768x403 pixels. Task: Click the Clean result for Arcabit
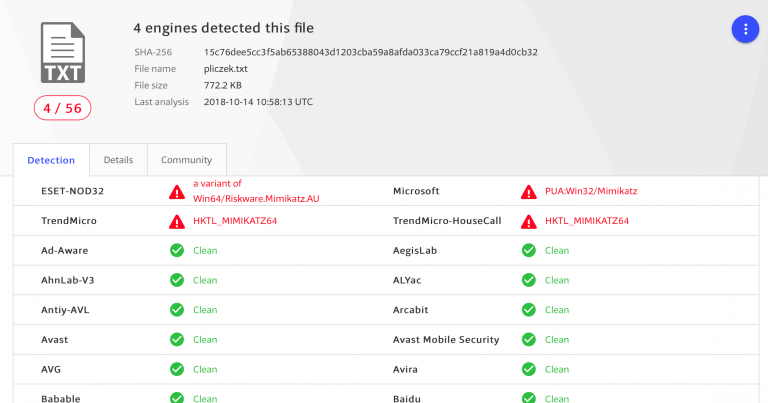point(557,310)
